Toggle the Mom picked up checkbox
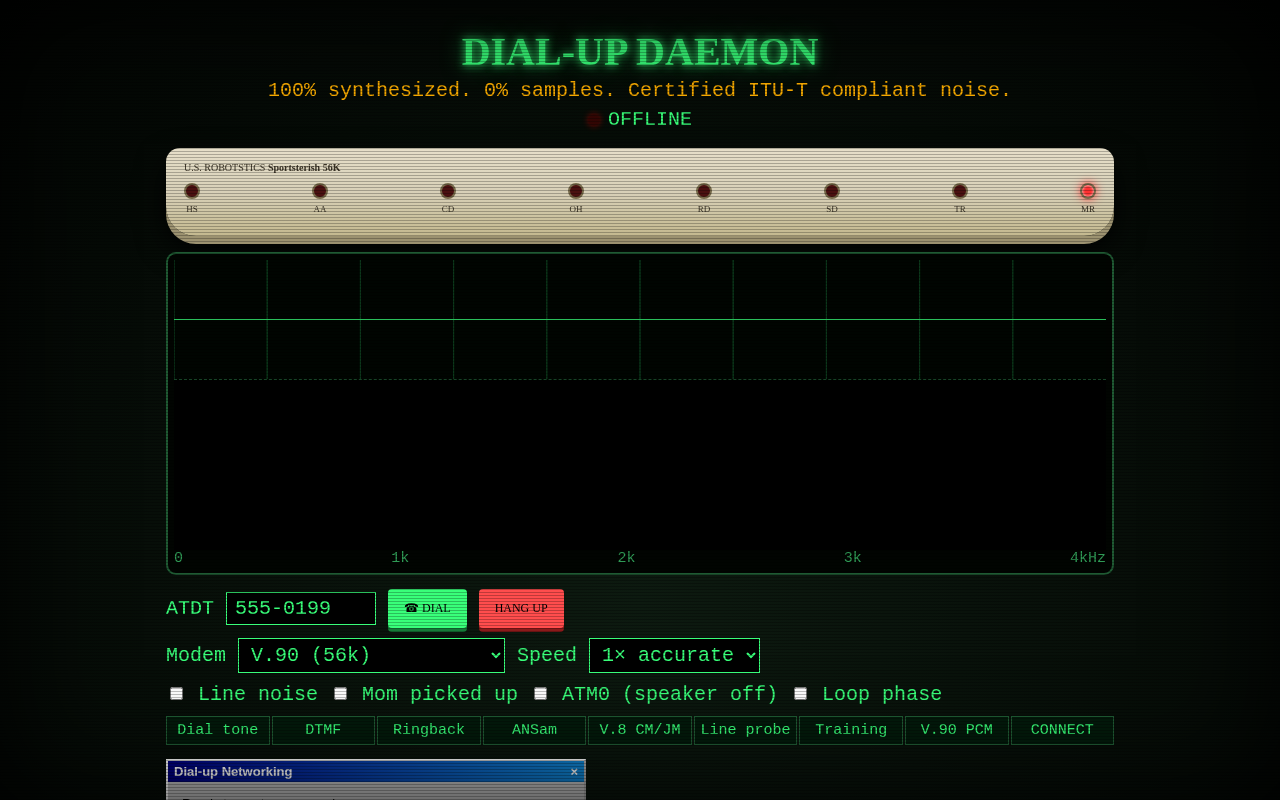The width and height of the screenshot is (1280, 800). tap(340, 694)
